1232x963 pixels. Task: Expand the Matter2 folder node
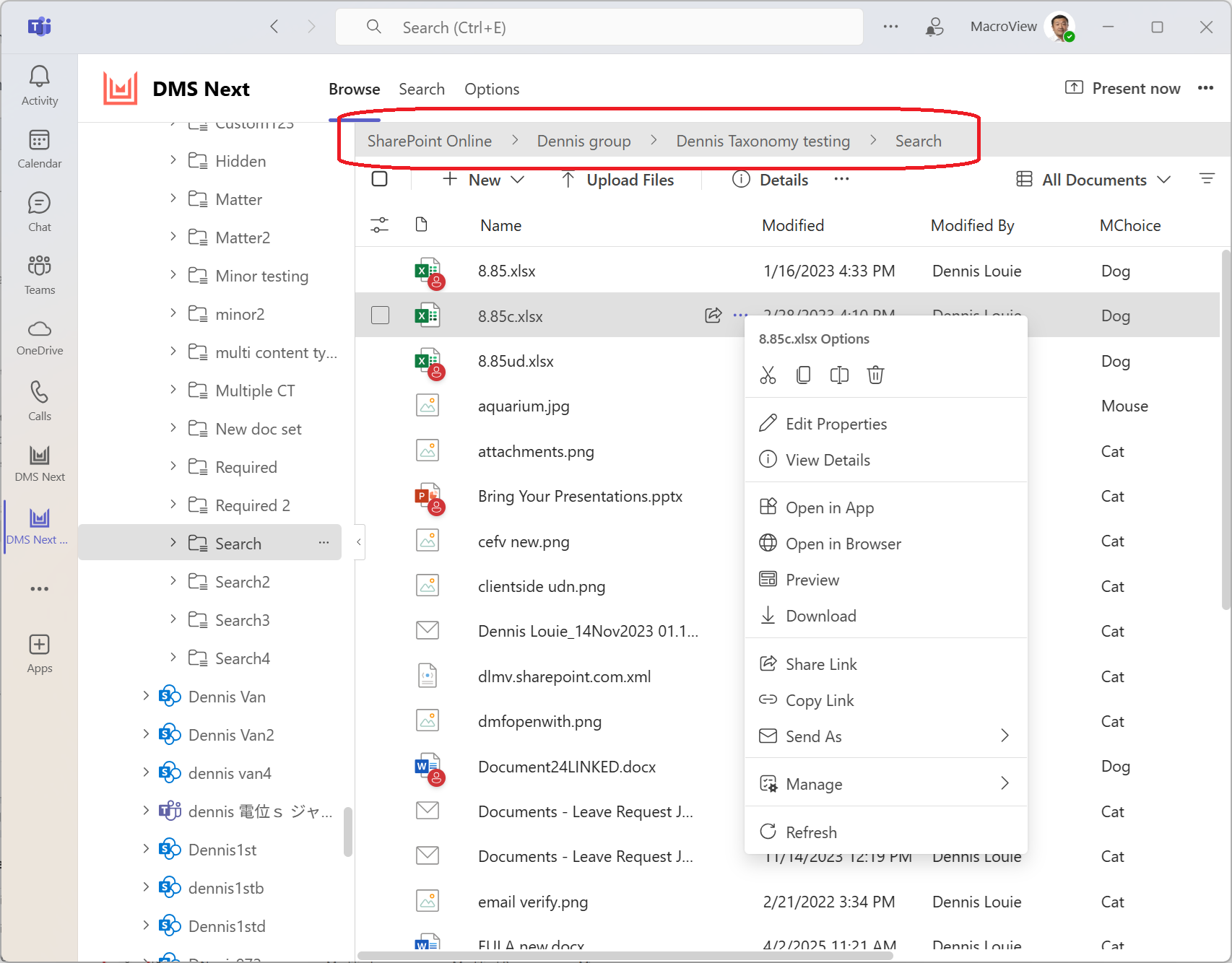click(173, 236)
